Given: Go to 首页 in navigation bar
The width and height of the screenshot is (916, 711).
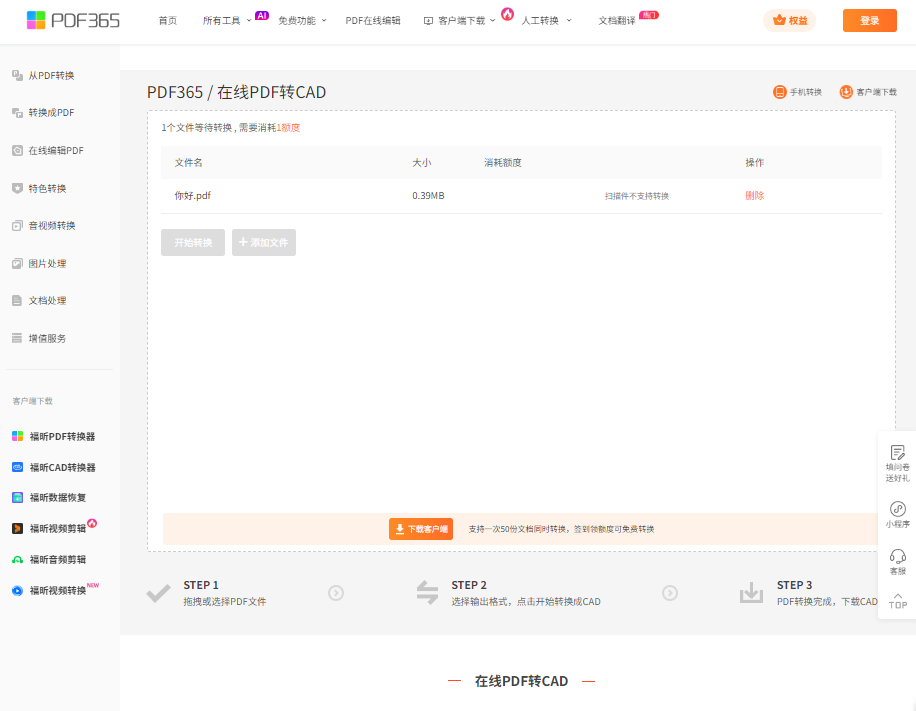Looking at the screenshot, I should coord(167,21).
